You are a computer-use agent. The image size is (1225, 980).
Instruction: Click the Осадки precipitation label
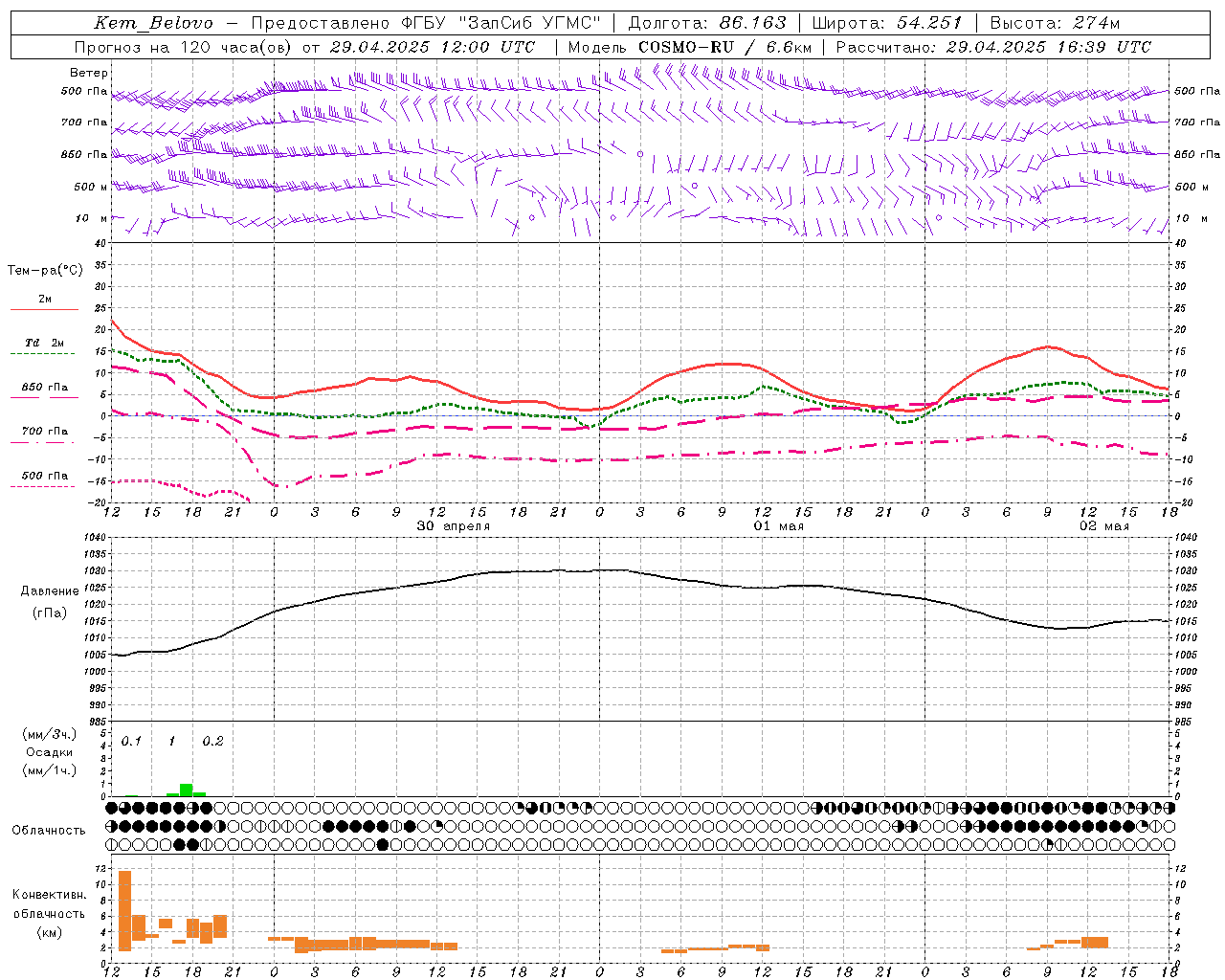49,752
